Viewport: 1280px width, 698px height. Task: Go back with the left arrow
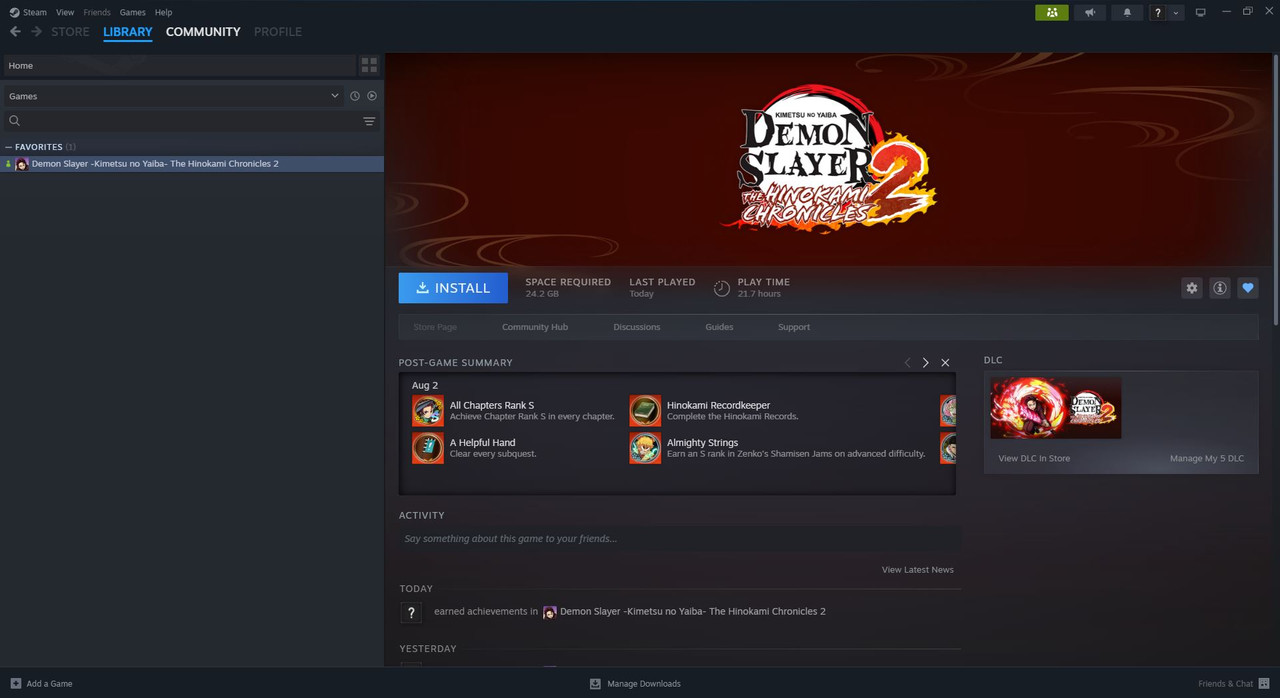point(15,32)
